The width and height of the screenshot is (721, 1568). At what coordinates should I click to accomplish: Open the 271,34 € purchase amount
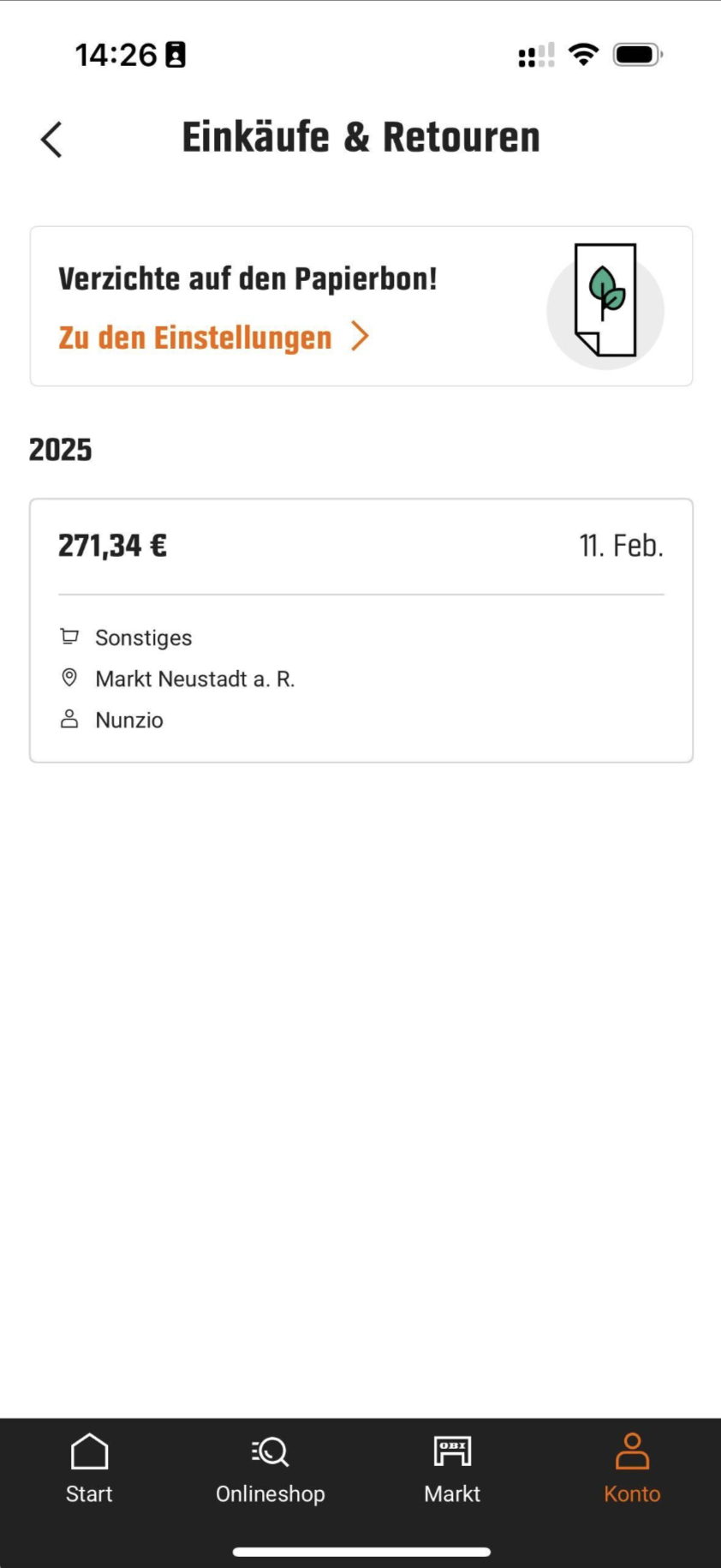pyautogui.click(x=112, y=546)
